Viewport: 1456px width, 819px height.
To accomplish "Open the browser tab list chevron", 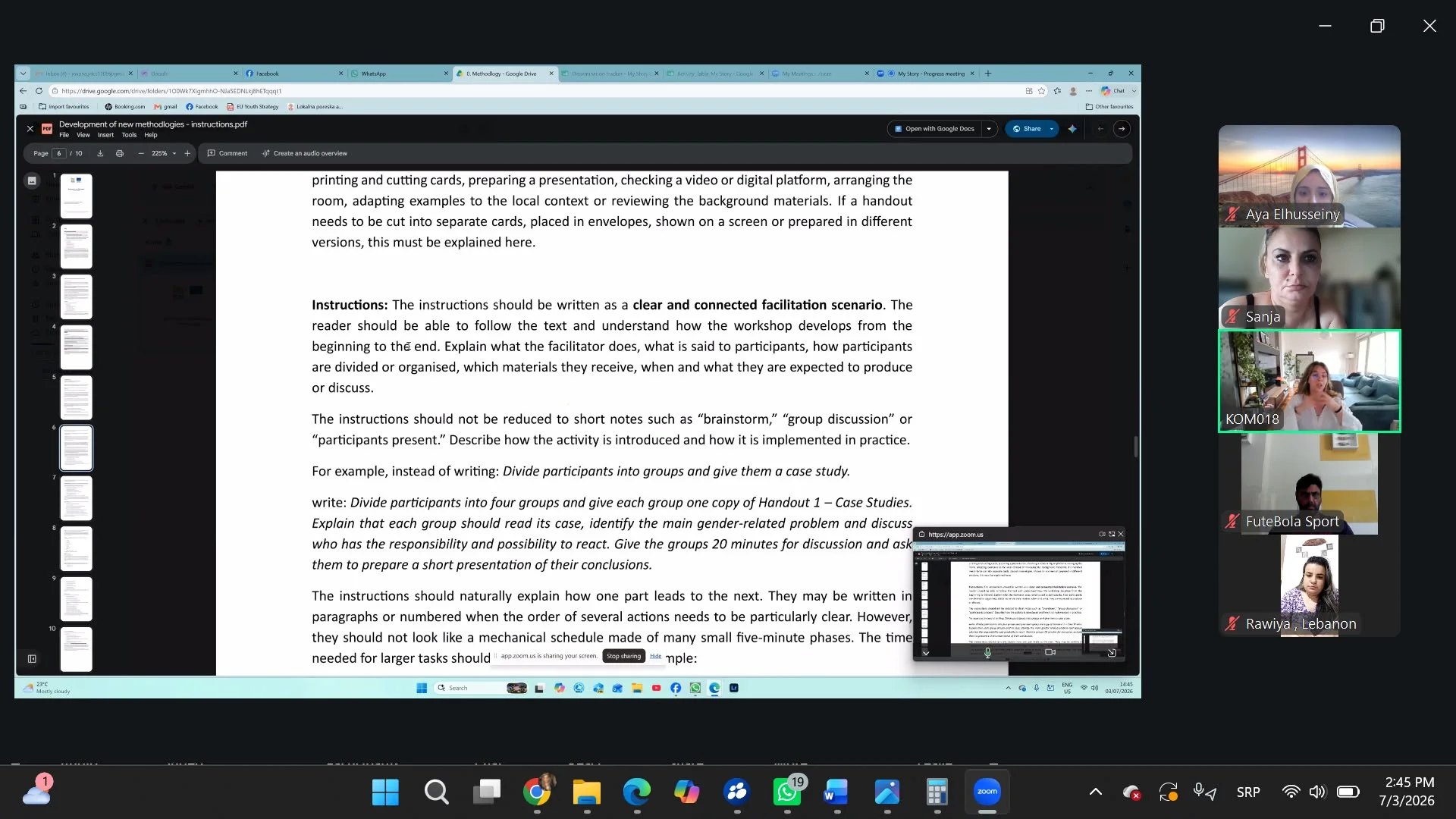I will pos(24,74).
